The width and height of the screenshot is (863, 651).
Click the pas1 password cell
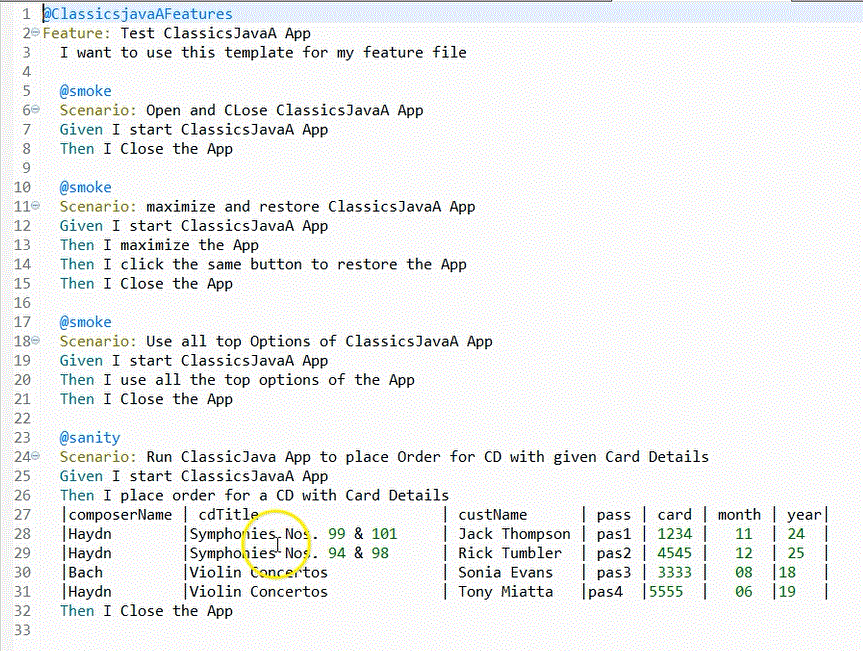pos(613,533)
